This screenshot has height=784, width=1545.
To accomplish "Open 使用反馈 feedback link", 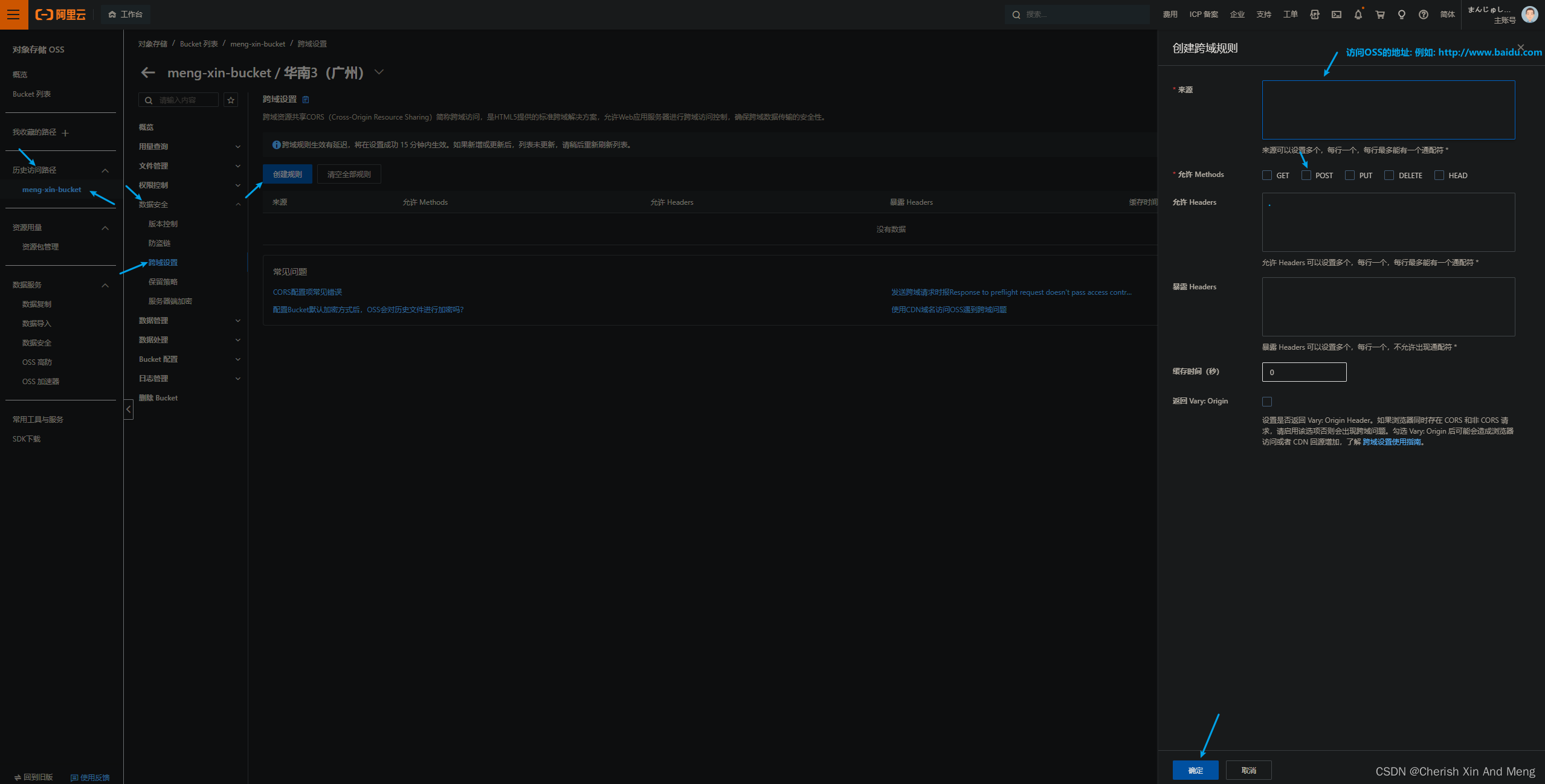I will [90, 777].
